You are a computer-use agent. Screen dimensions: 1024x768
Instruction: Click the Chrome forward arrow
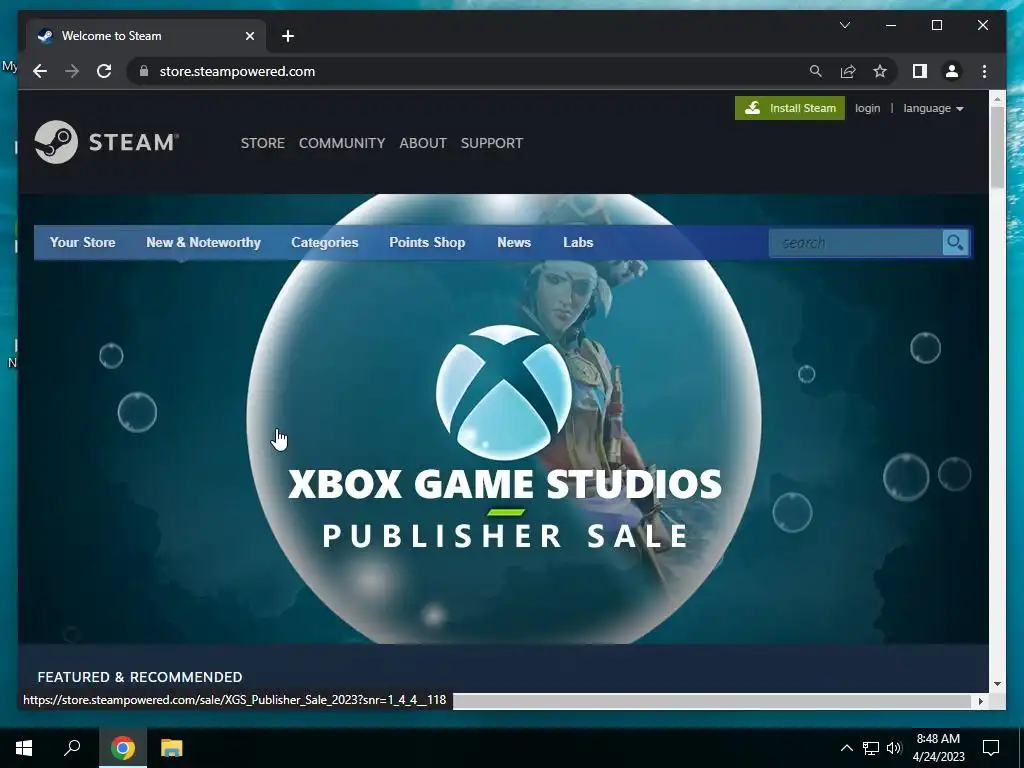pyautogui.click(x=72, y=71)
